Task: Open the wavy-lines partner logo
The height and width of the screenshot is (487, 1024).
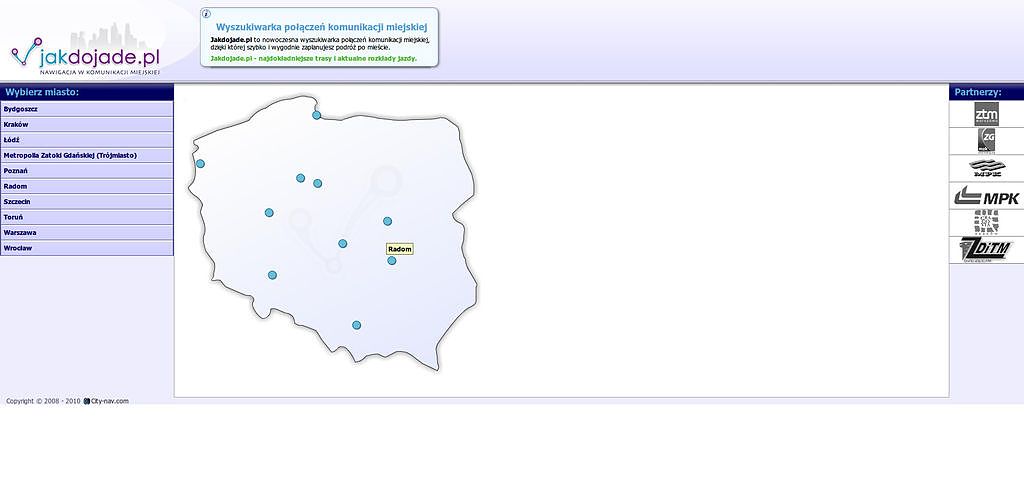Action: coord(986,168)
